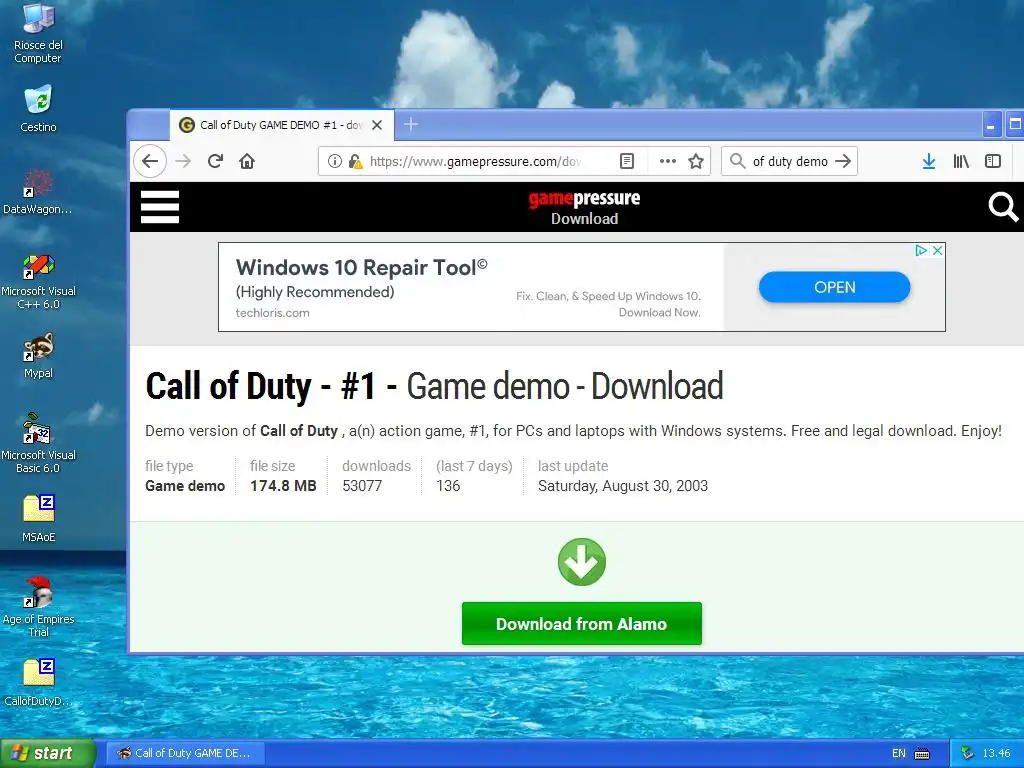Select the MSAoE zip folder icon
This screenshot has width=1024, height=768.
coord(38,519)
